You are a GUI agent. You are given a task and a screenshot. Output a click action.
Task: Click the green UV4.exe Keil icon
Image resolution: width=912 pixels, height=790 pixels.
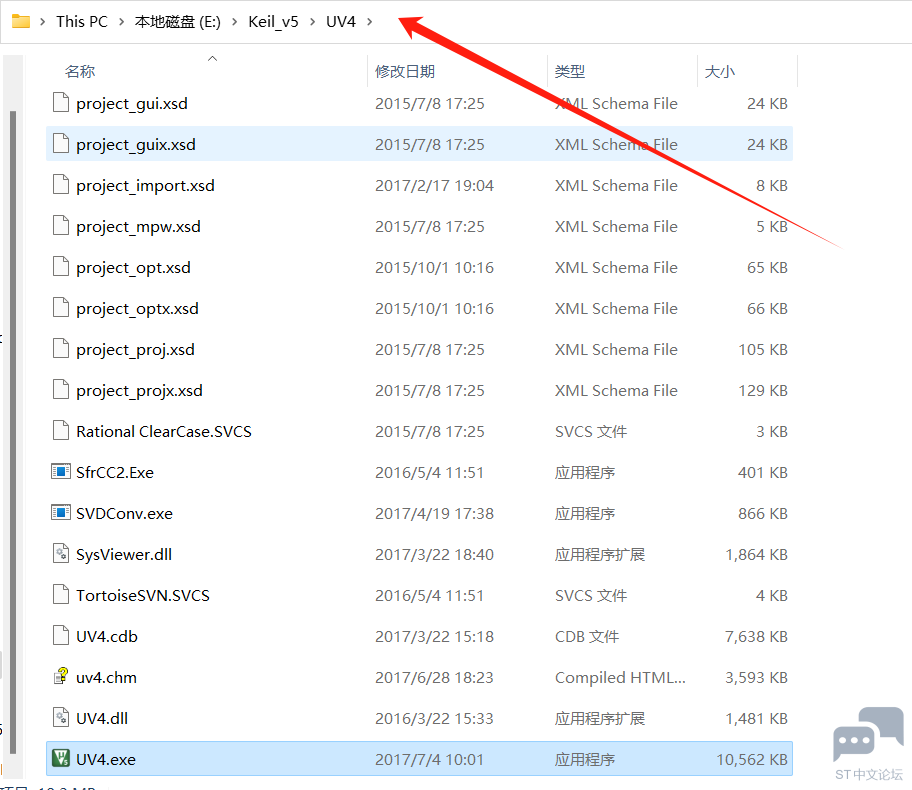[60, 758]
